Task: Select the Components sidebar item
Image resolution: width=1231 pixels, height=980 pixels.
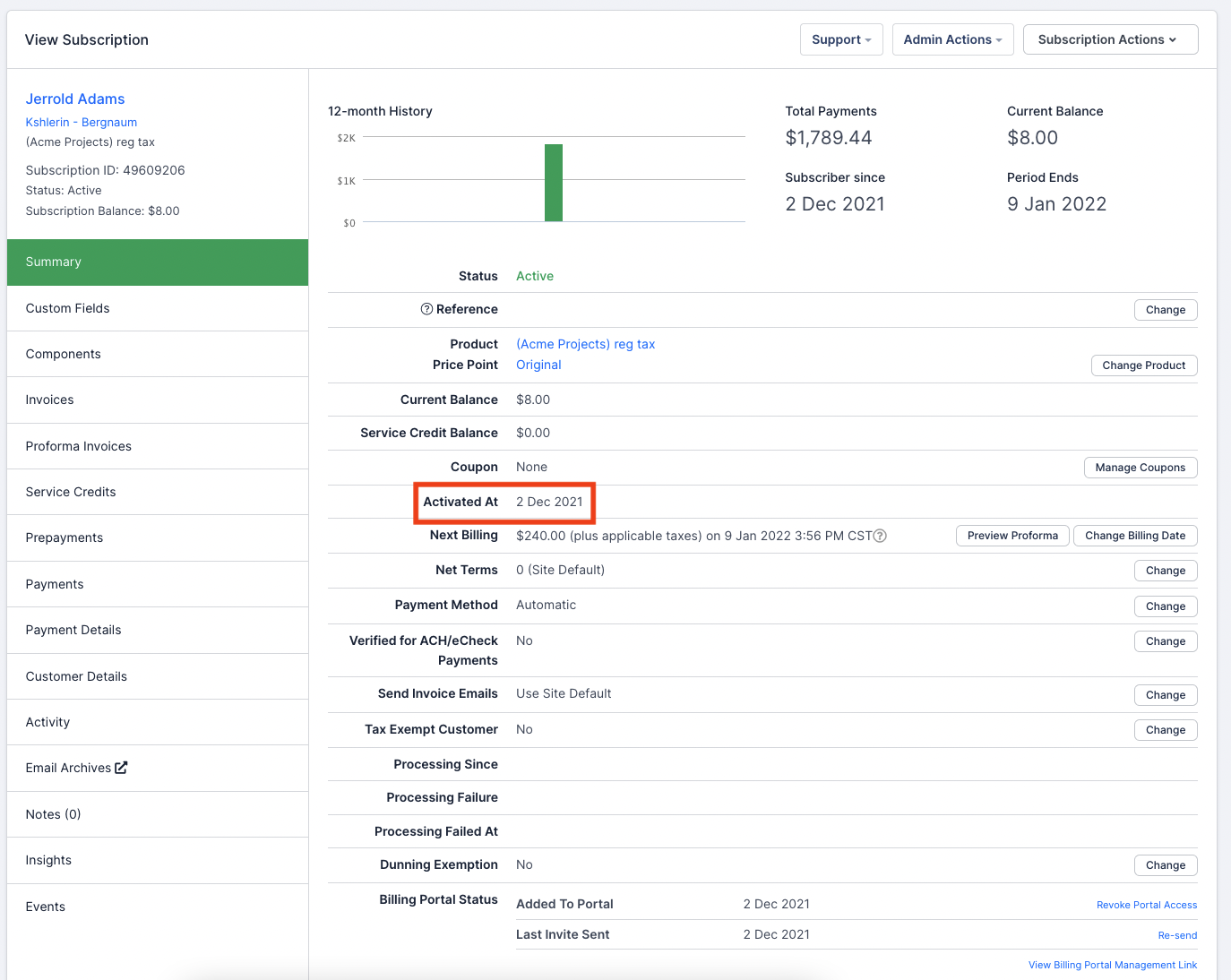Action: tap(64, 354)
